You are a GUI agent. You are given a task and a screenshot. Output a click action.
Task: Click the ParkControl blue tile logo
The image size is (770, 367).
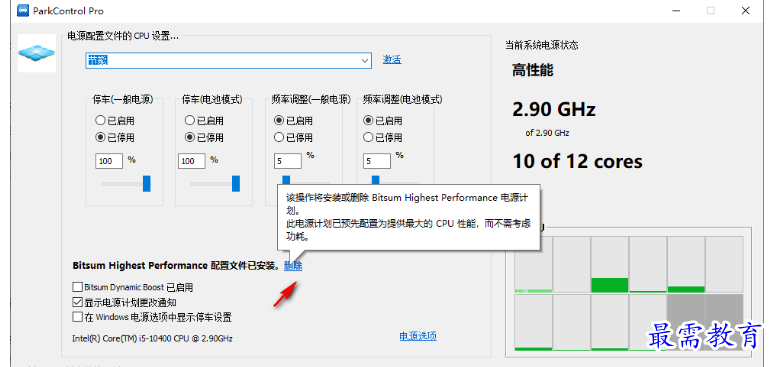click(x=37, y=53)
